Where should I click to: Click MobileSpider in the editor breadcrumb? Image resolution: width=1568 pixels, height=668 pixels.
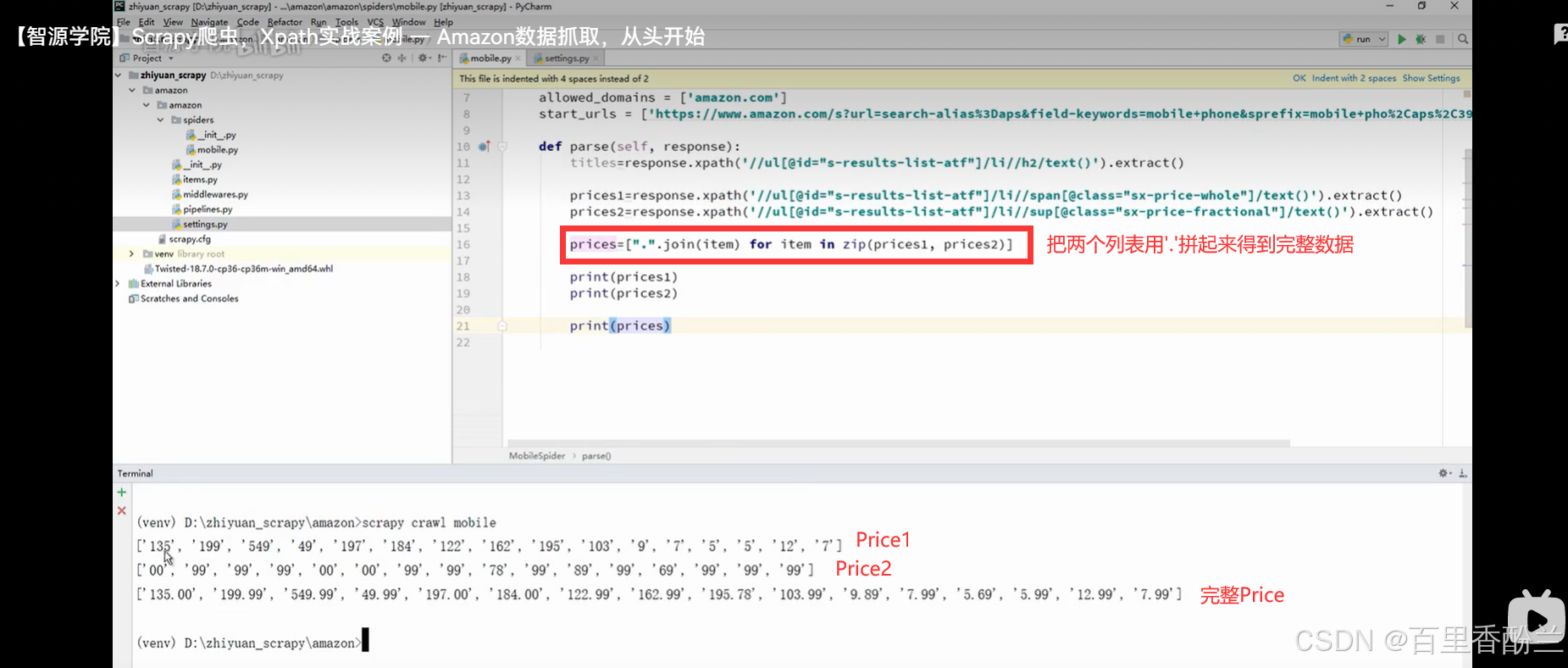537,456
